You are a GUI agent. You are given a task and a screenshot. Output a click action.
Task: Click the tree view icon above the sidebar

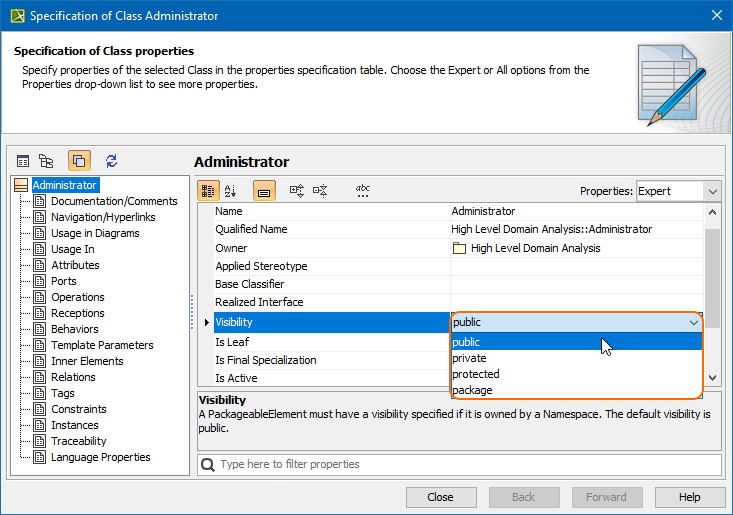46,161
